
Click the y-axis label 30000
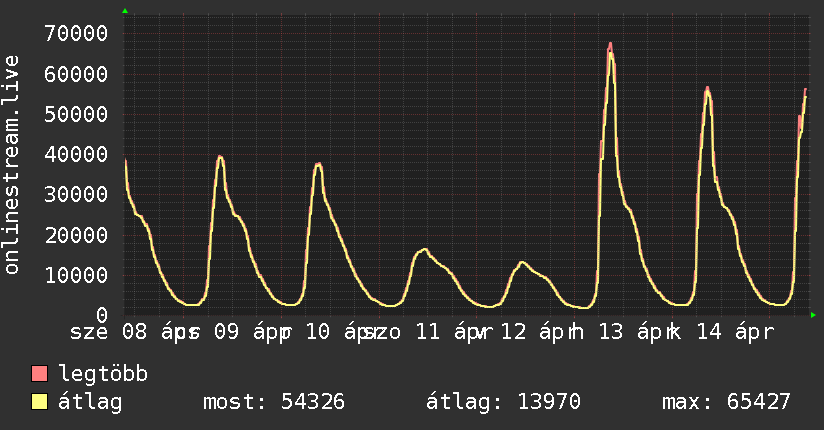click(x=76, y=194)
